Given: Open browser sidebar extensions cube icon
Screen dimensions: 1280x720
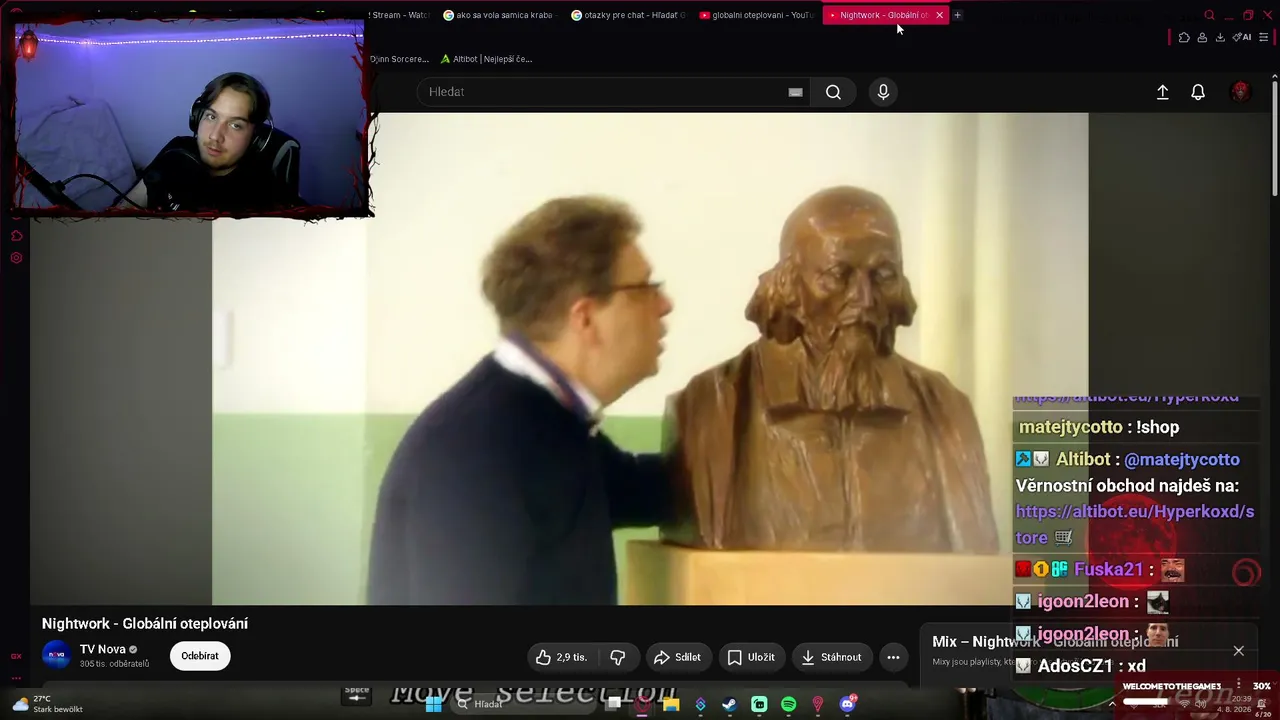Looking at the screenshot, I should (x=16, y=236).
